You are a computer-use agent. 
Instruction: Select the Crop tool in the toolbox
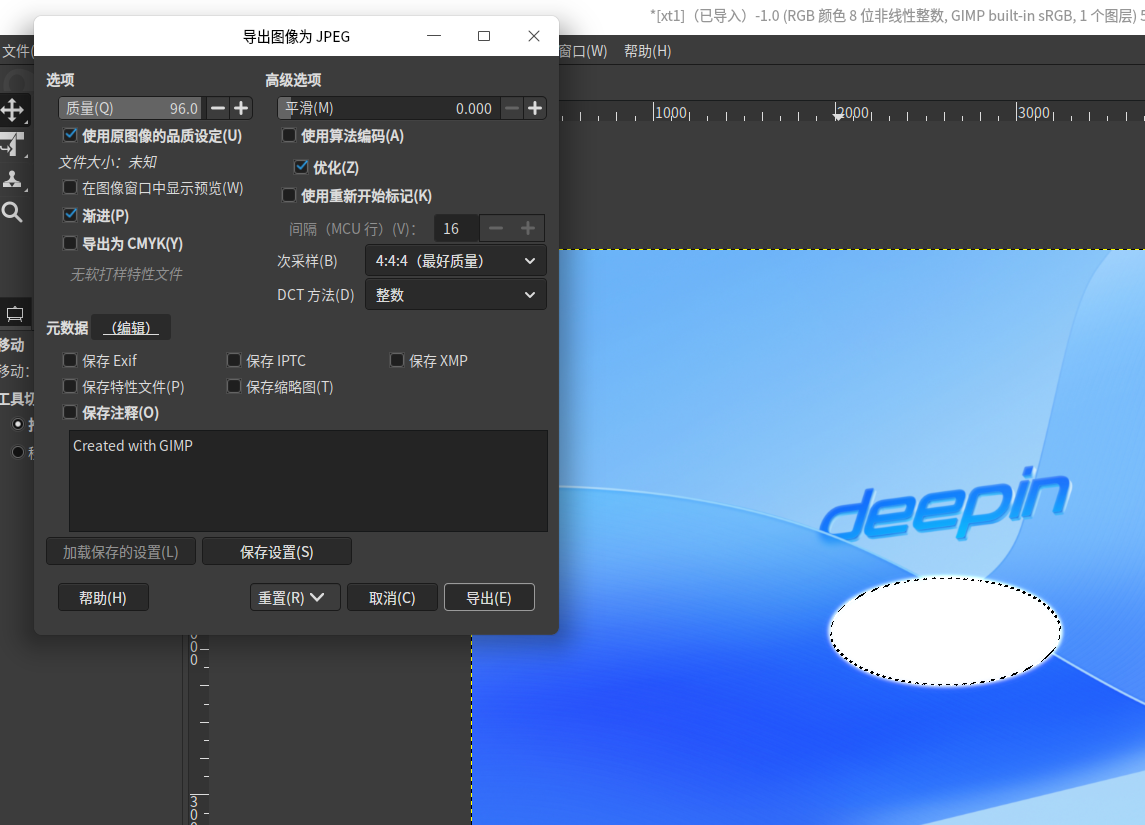12,145
